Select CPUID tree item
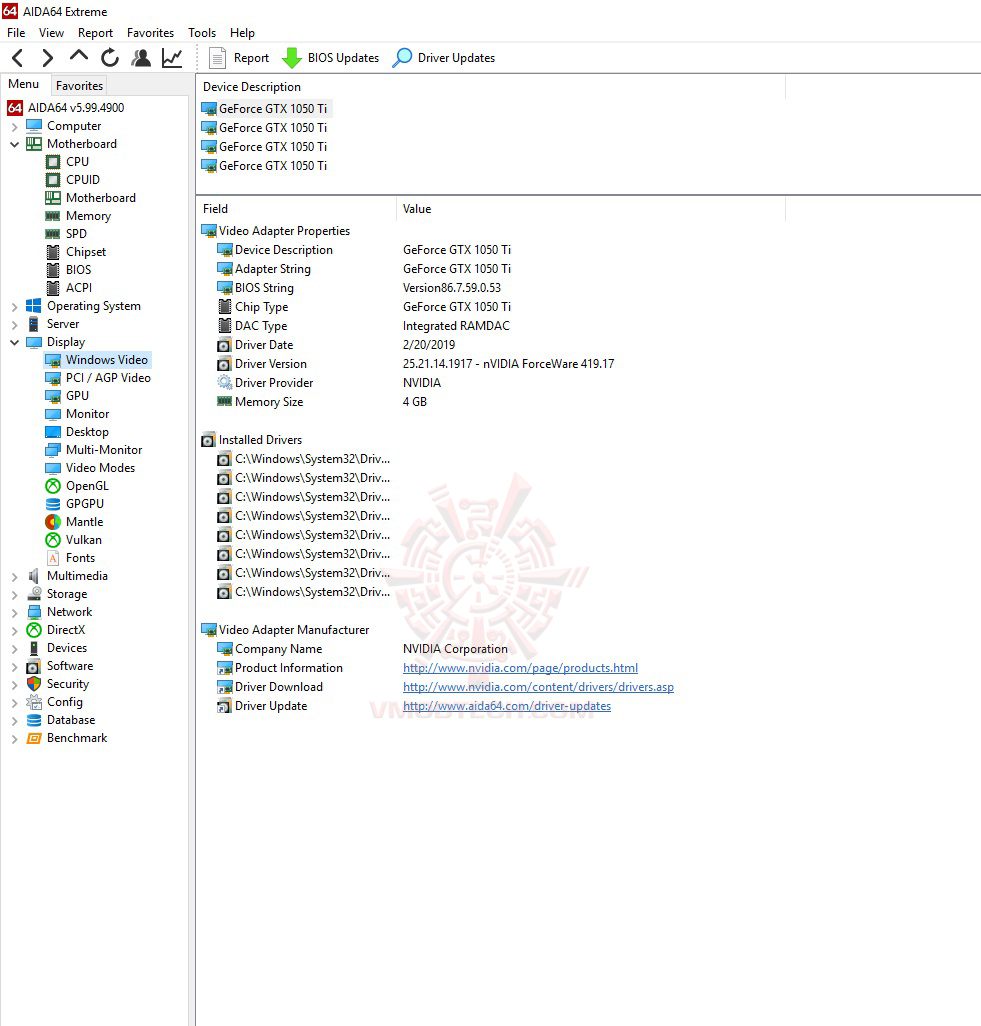The height and width of the screenshot is (1026, 981). pyautogui.click(x=82, y=179)
